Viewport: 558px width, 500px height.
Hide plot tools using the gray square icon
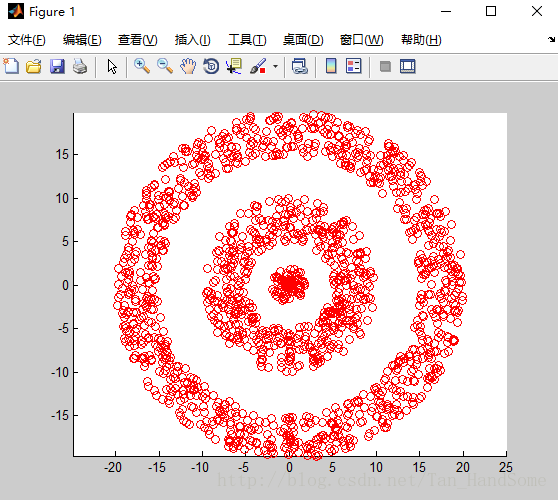[385, 67]
